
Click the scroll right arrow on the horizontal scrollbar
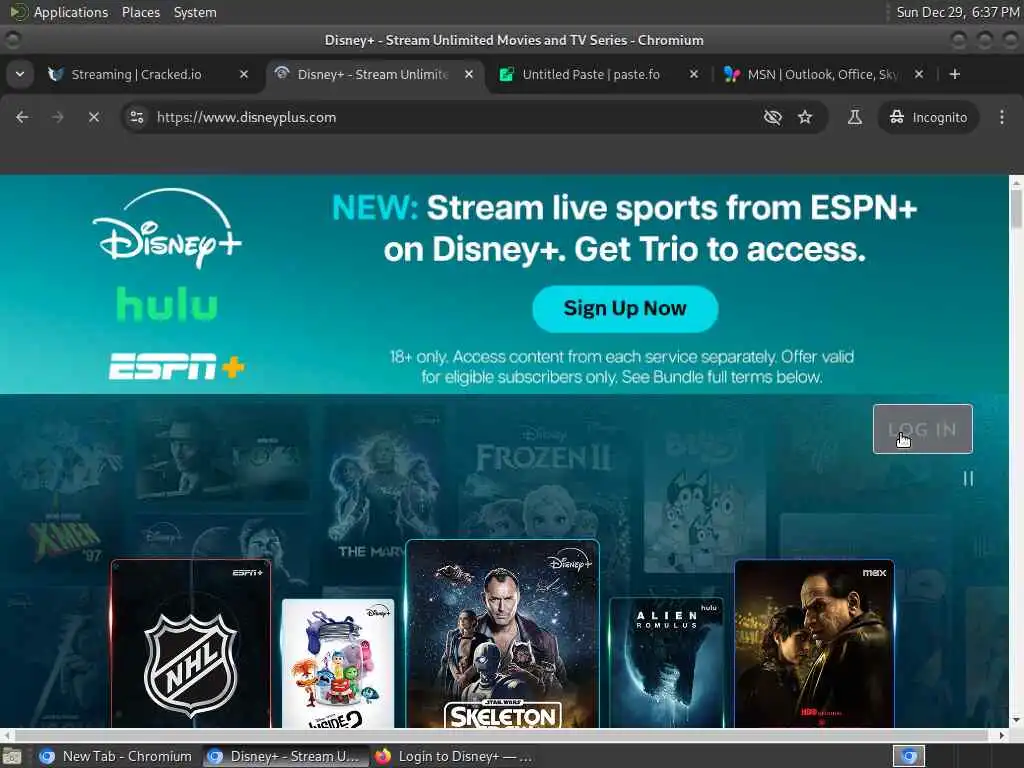point(1002,735)
